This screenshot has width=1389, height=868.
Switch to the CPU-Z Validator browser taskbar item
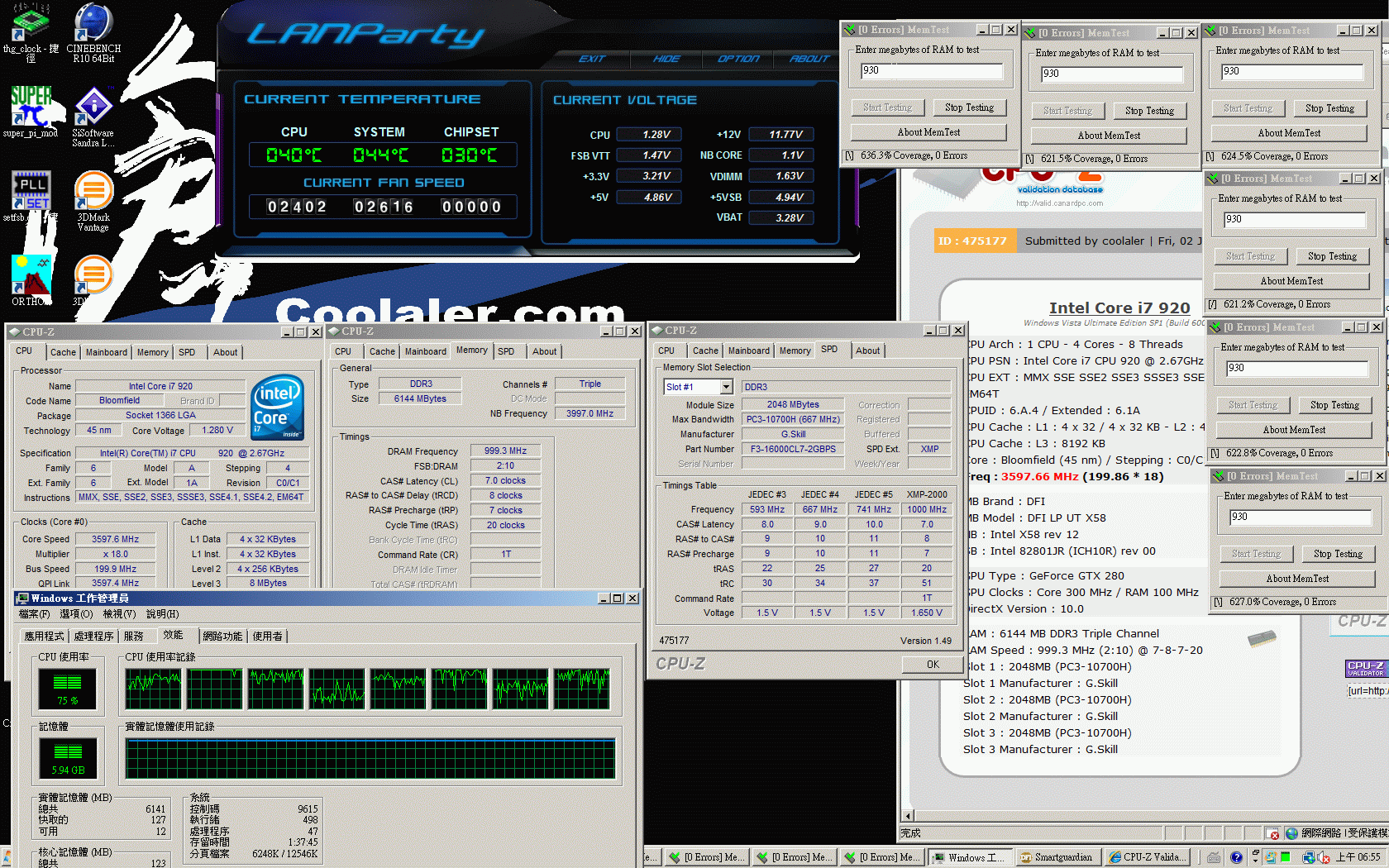[x=1147, y=857]
